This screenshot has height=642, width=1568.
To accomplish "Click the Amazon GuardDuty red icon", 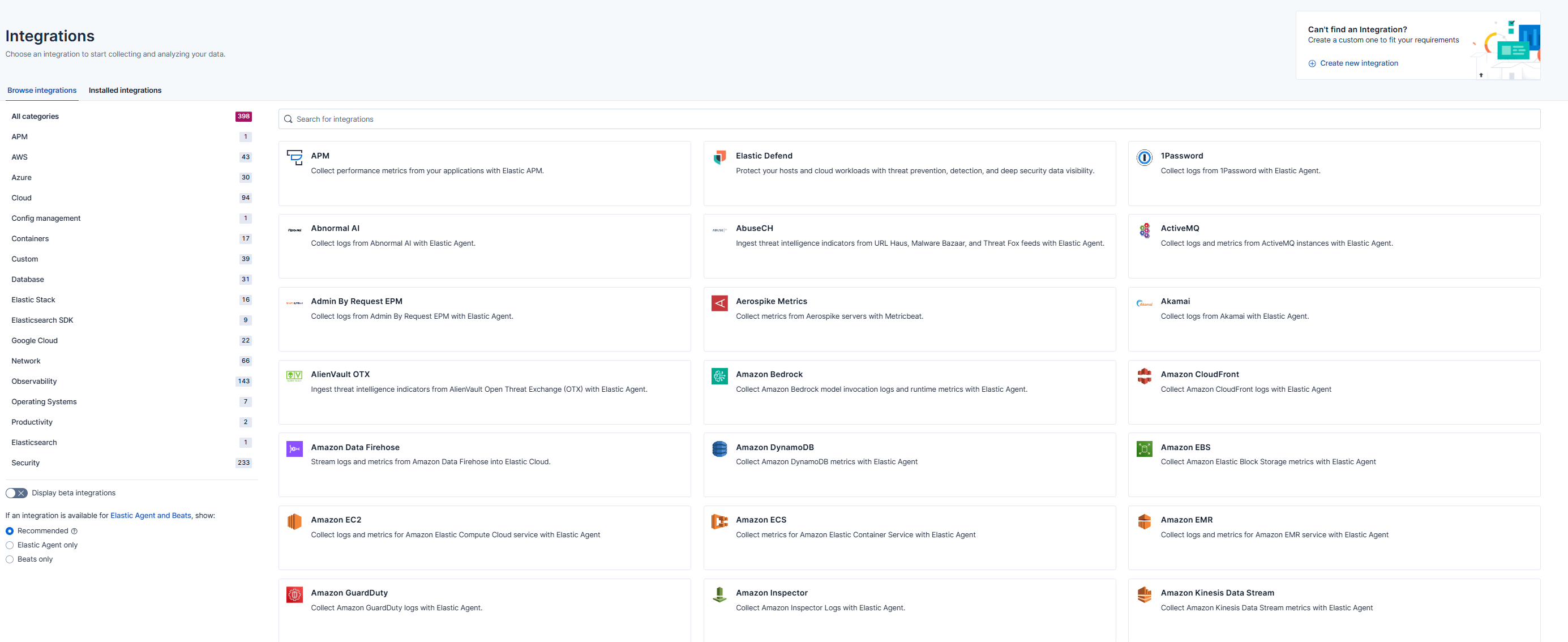I will click(294, 594).
